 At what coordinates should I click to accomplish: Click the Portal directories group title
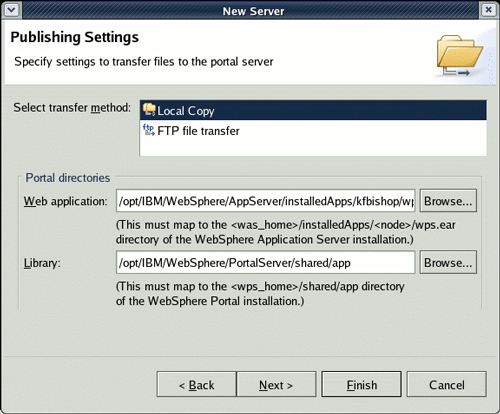click(x=68, y=178)
